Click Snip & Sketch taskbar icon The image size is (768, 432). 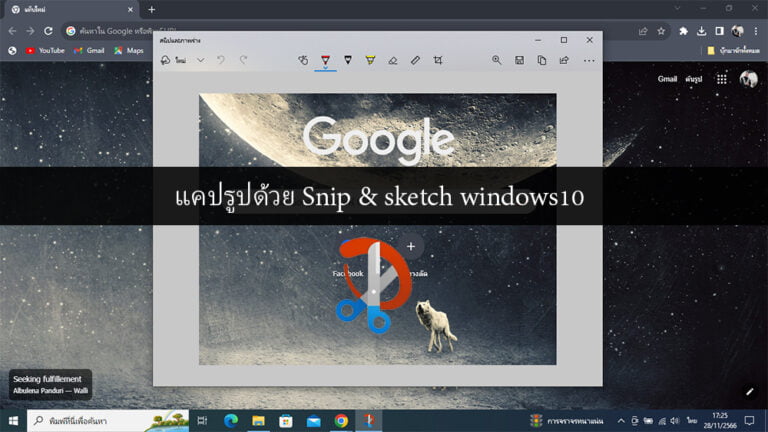(x=369, y=421)
